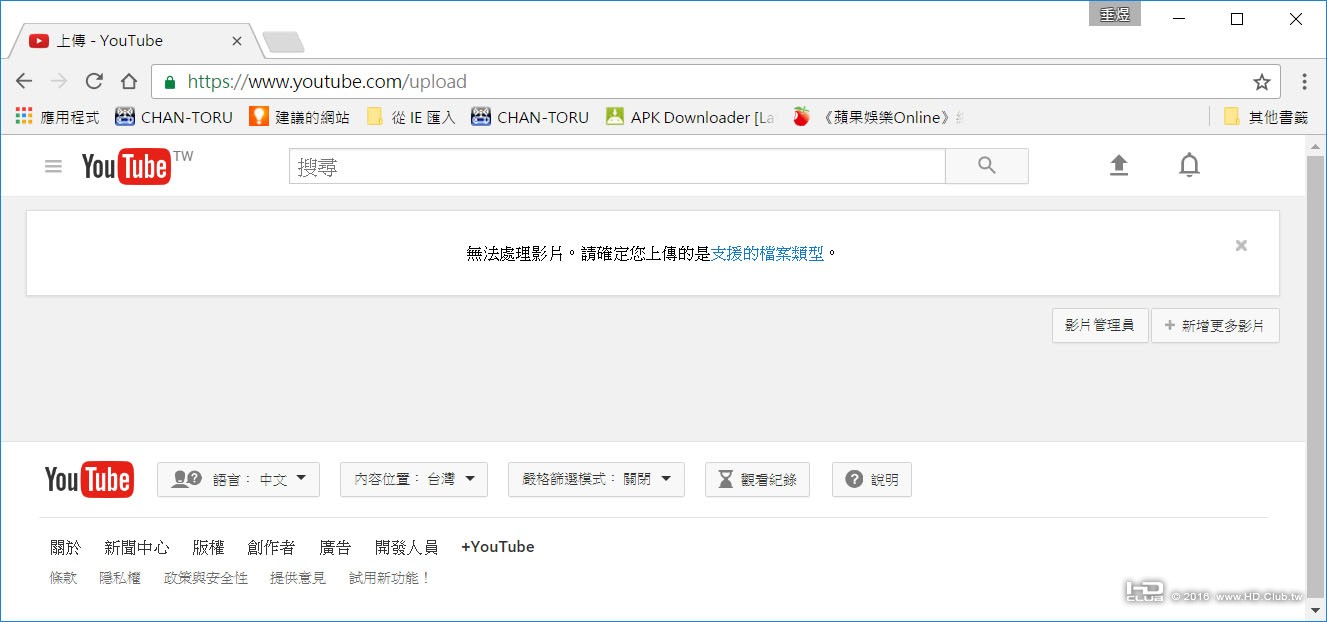Open 嚴格篩選模式: 關閉 dropdown
The width and height of the screenshot is (1327, 622).
click(x=596, y=479)
